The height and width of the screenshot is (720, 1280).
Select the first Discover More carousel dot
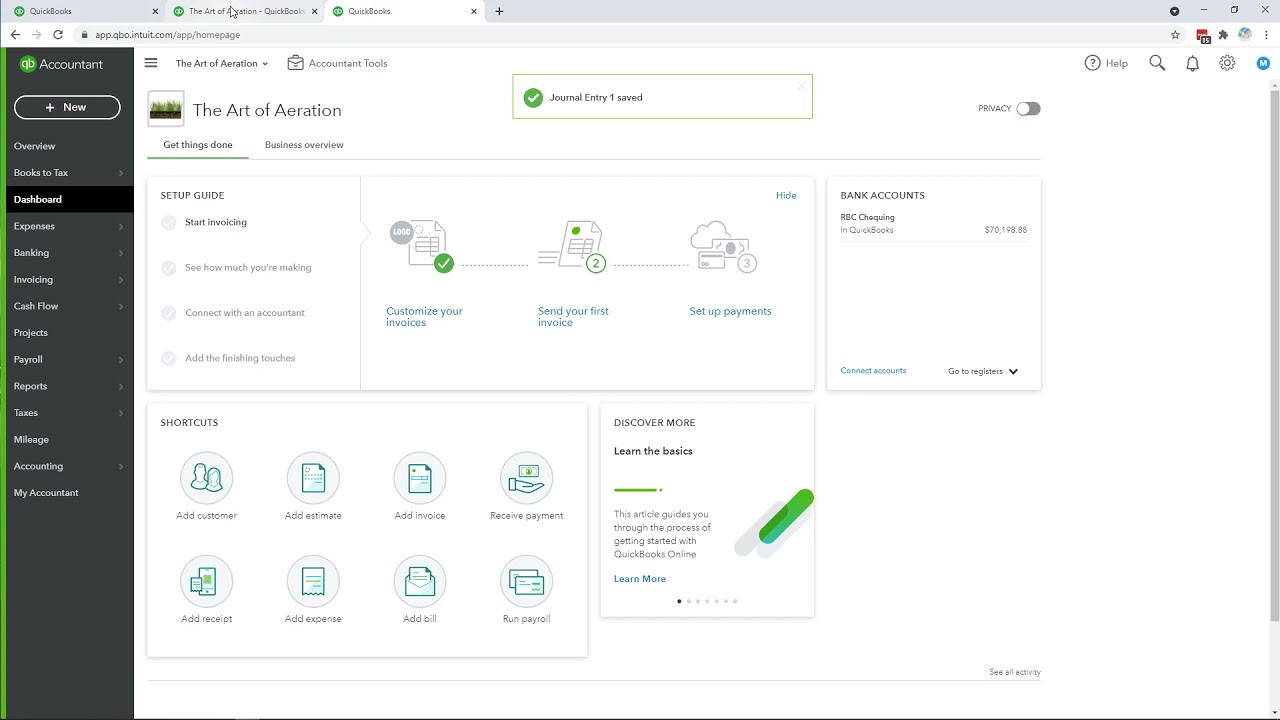pyautogui.click(x=679, y=601)
